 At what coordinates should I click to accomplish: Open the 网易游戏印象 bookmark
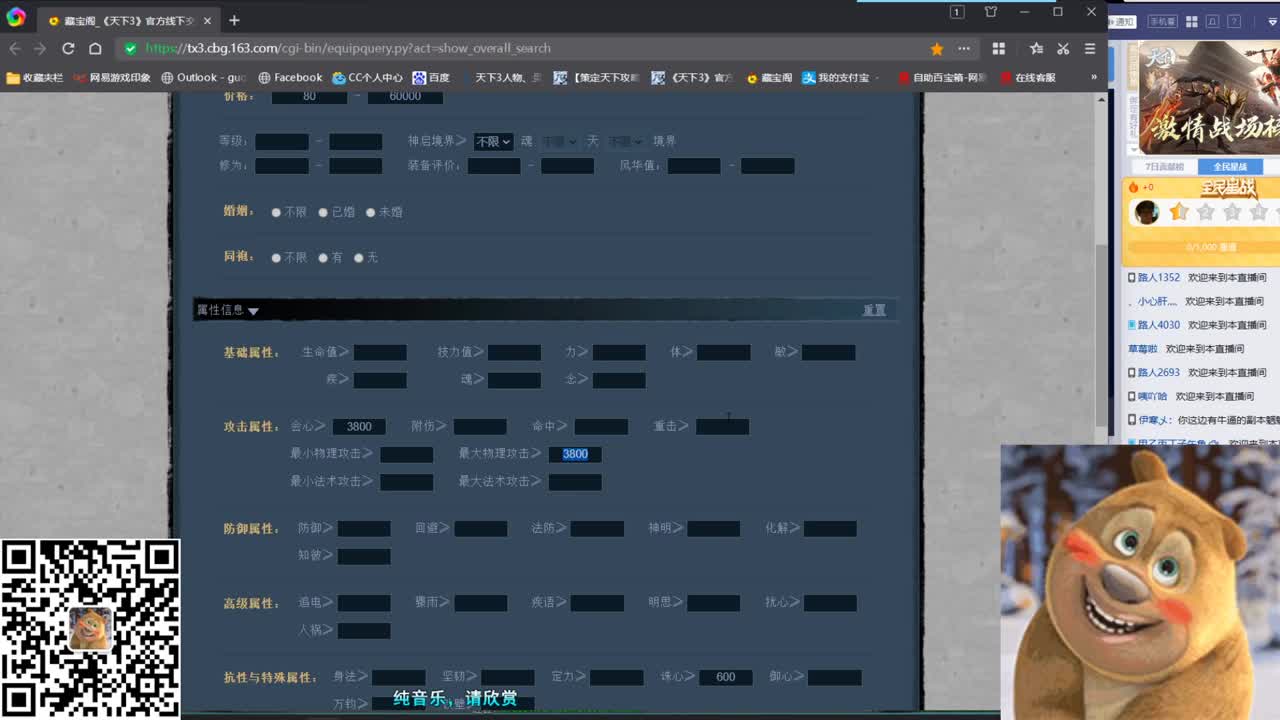point(112,77)
